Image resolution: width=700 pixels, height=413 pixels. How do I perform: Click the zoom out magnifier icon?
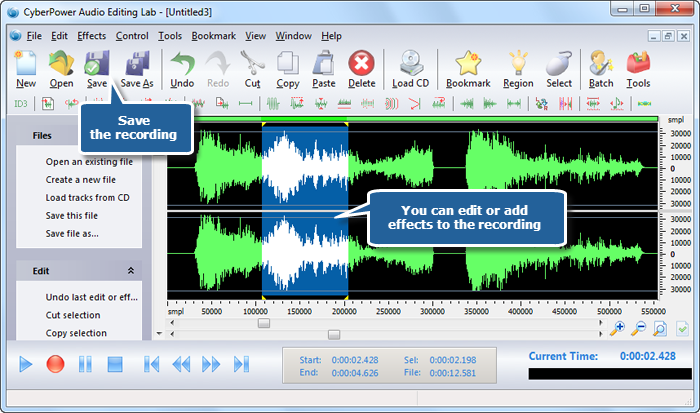click(x=639, y=329)
